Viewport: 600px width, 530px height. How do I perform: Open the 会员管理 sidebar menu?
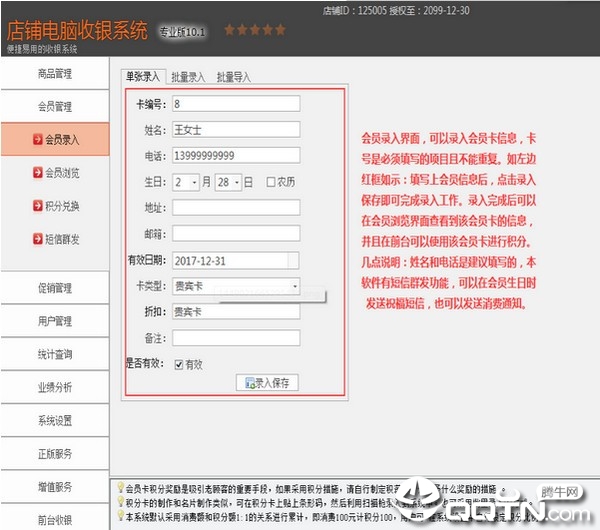click(x=55, y=106)
